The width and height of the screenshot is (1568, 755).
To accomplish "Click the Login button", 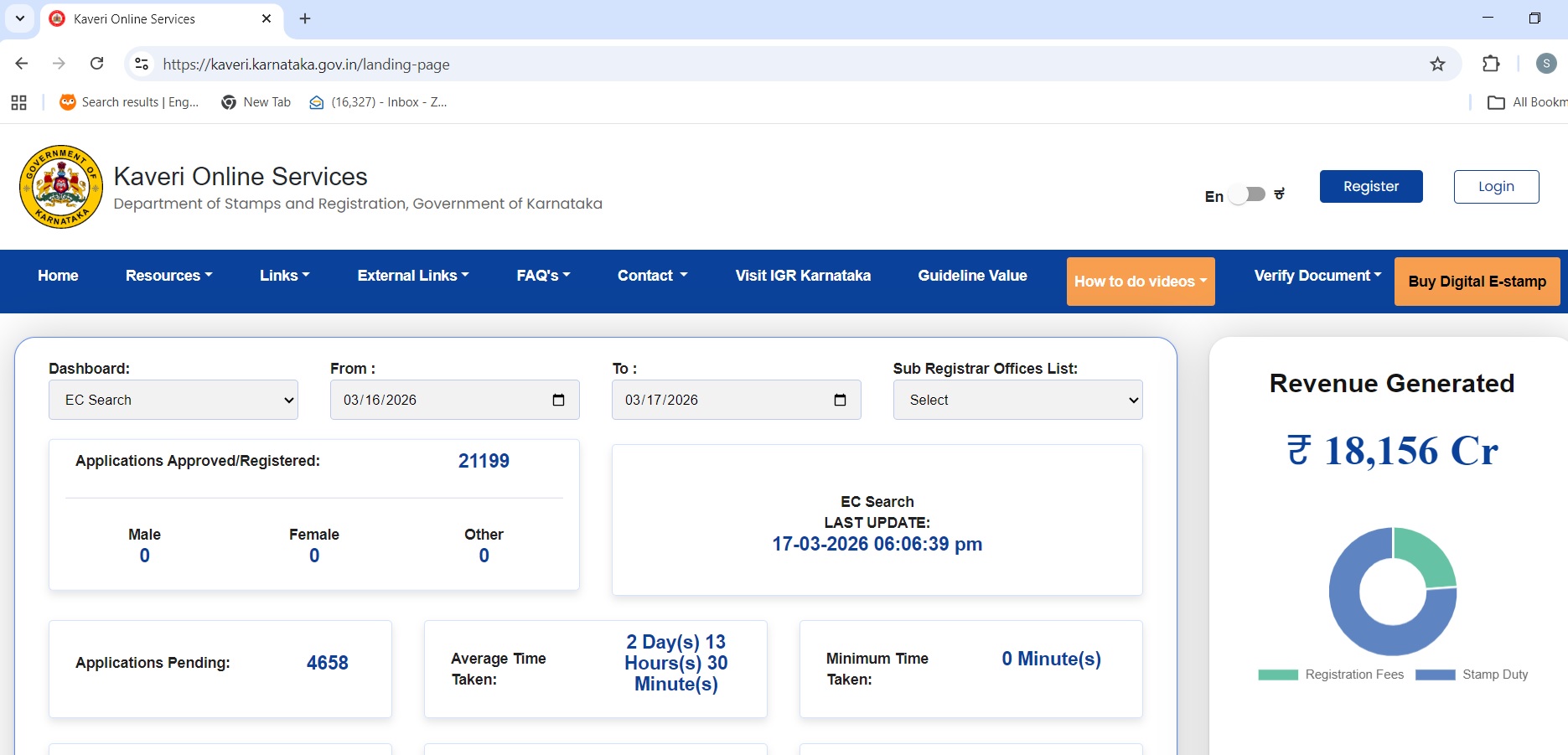I will point(1496,186).
